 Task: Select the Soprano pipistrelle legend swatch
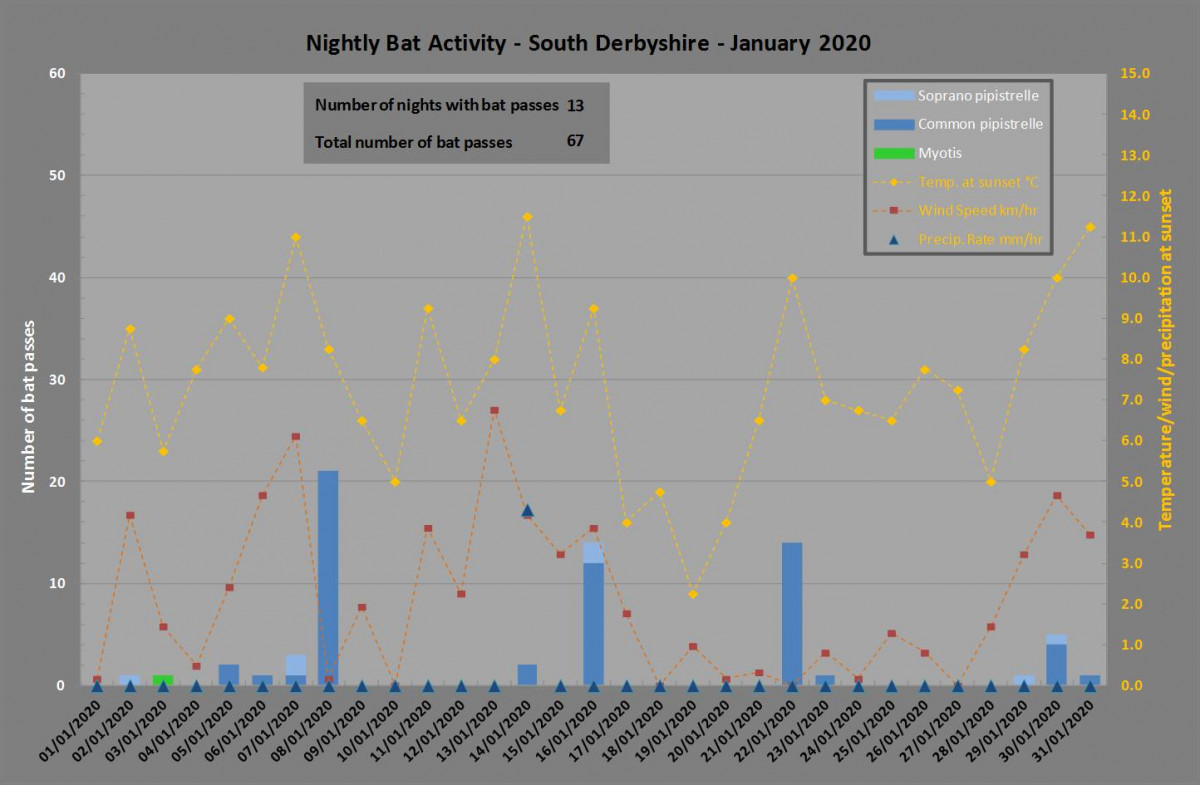(894, 96)
